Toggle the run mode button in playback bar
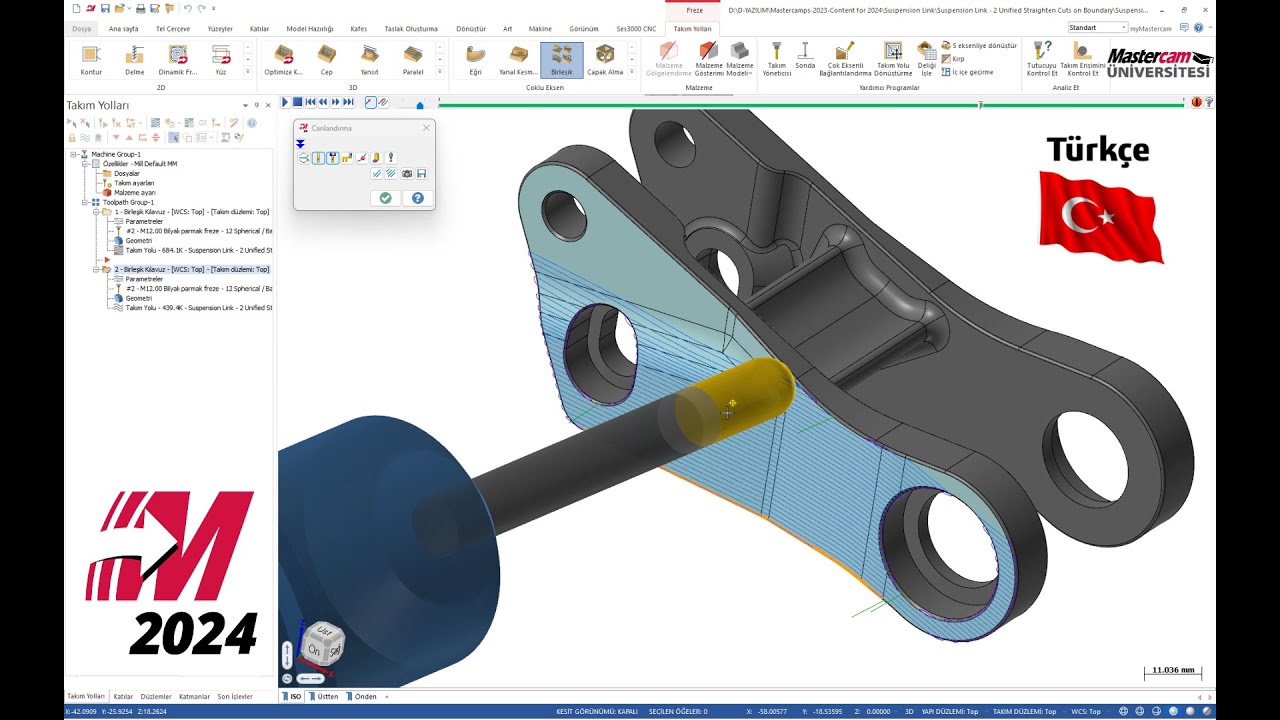The image size is (1280, 720). point(384,102)
